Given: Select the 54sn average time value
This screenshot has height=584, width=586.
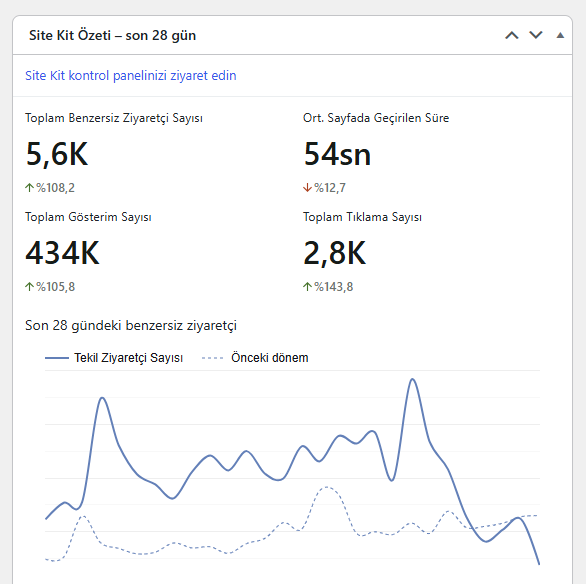Looking at the screenshot, I should click(x=337, y=154).
